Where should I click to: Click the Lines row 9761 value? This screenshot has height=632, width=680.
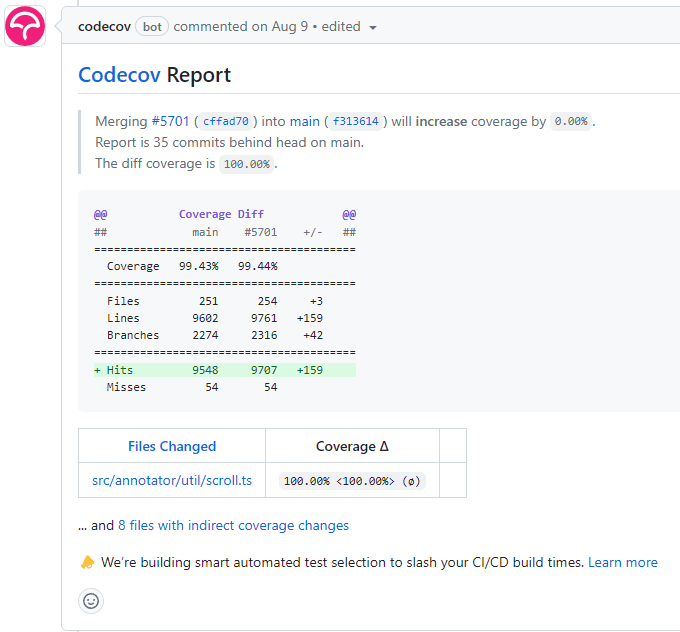point(264,318)
